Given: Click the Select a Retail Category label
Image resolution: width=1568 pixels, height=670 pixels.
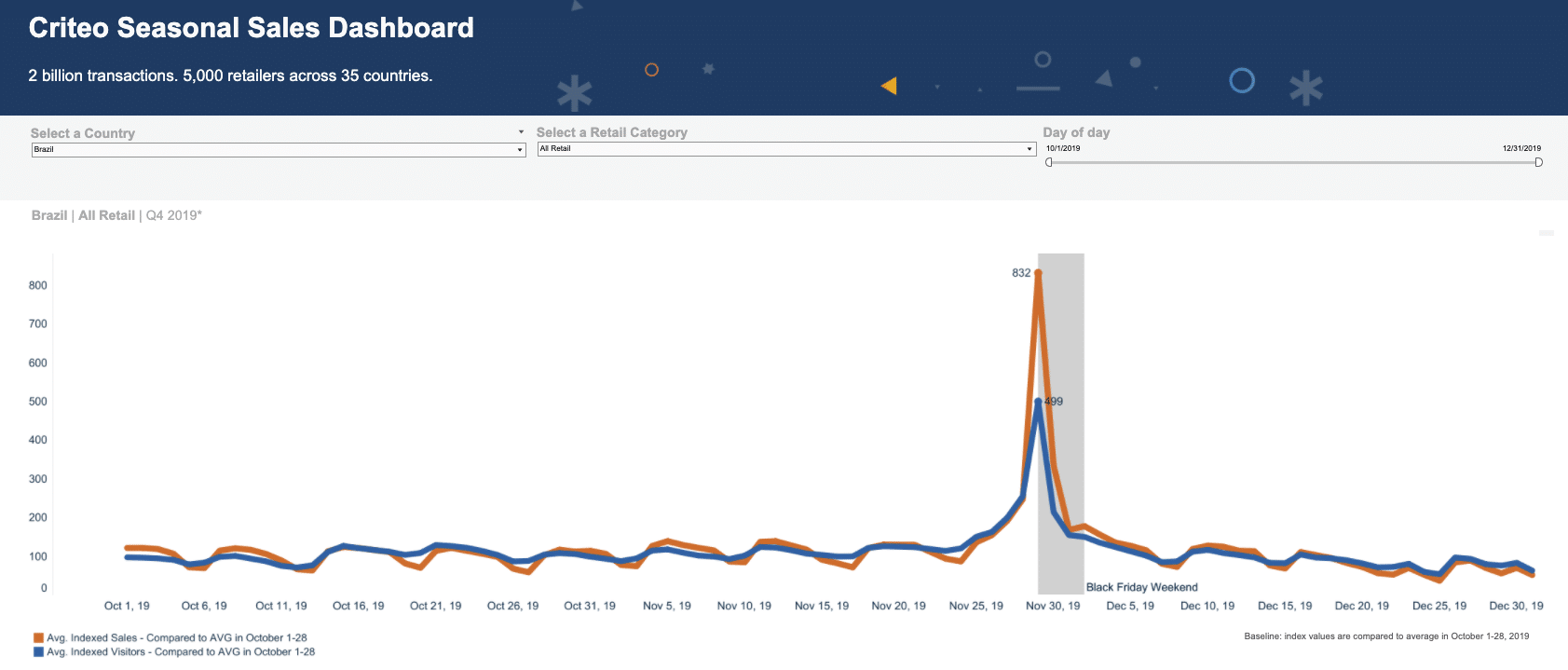Looking at the screenshot, I should tap(612, 132).
